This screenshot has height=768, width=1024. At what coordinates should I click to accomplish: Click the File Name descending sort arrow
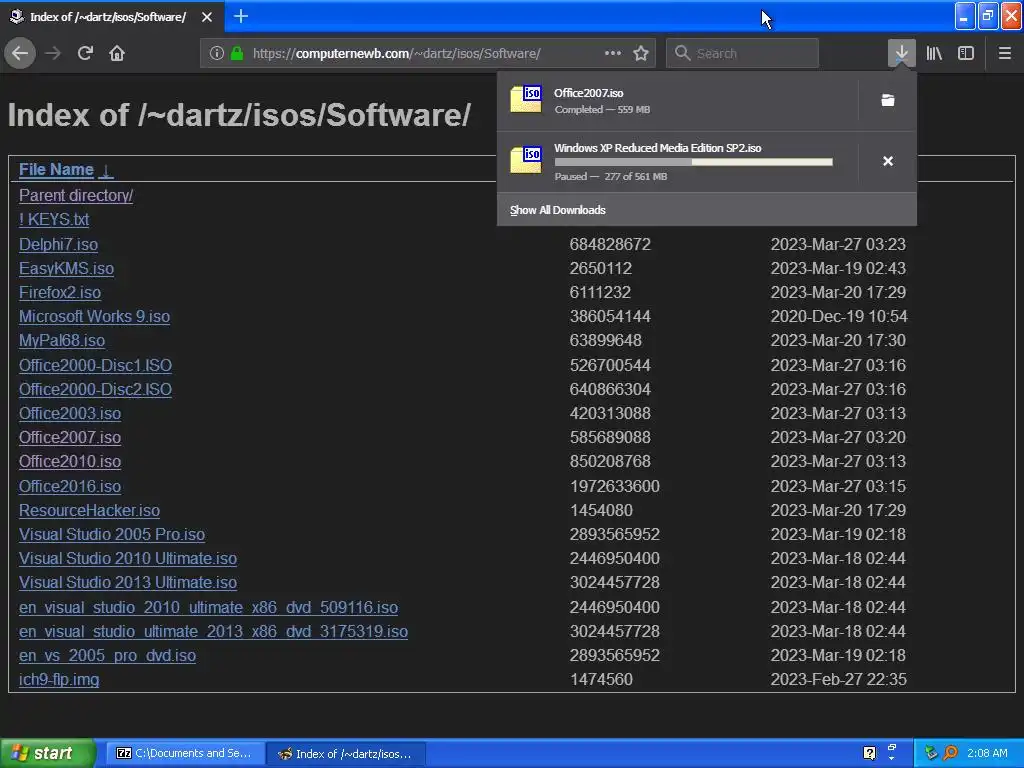click(x=106, y=170)
